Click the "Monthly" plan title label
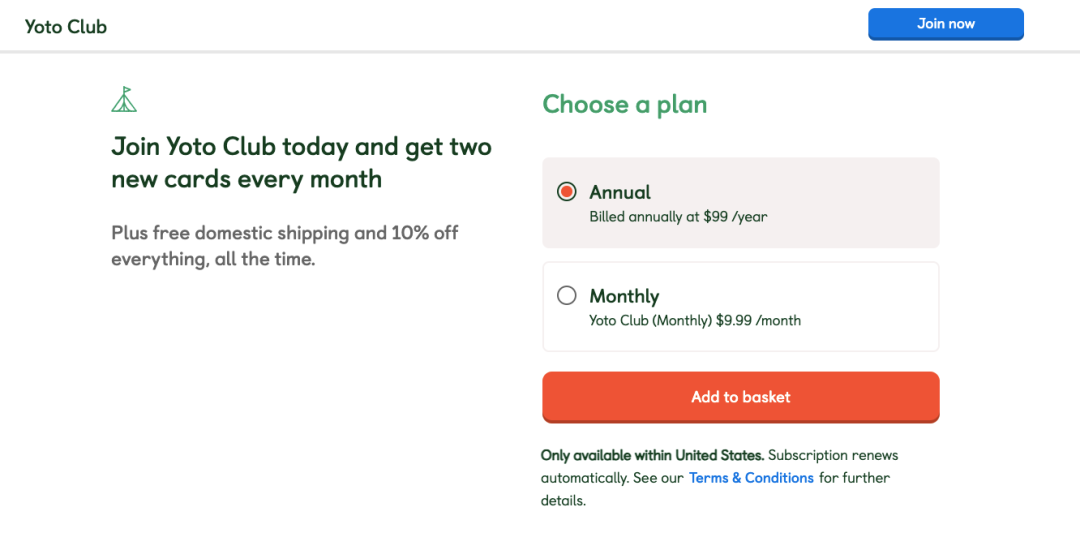 [x=624, y=296]
